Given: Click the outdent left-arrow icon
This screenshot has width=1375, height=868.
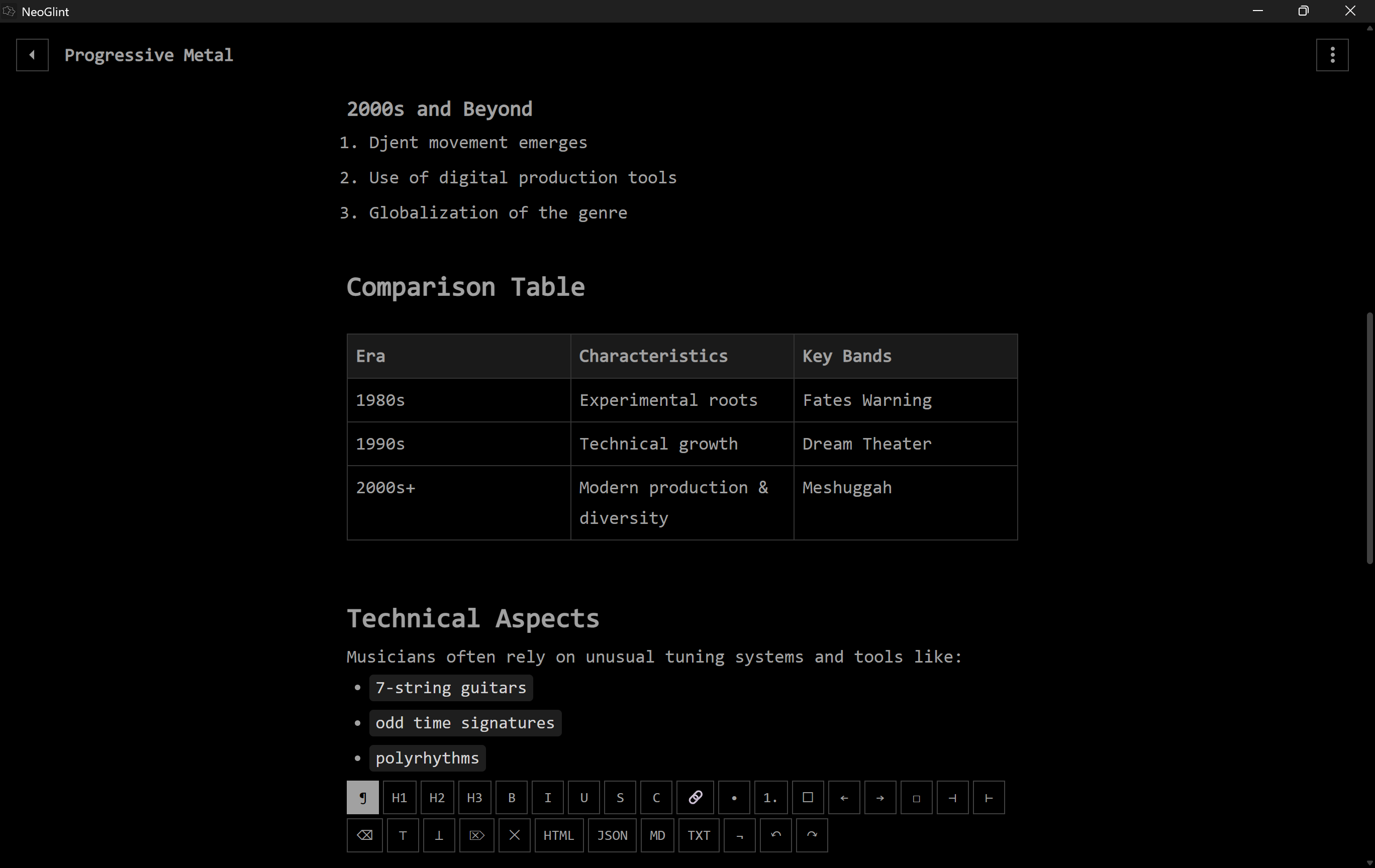Looking at the screenshot, I should (844, 797).
